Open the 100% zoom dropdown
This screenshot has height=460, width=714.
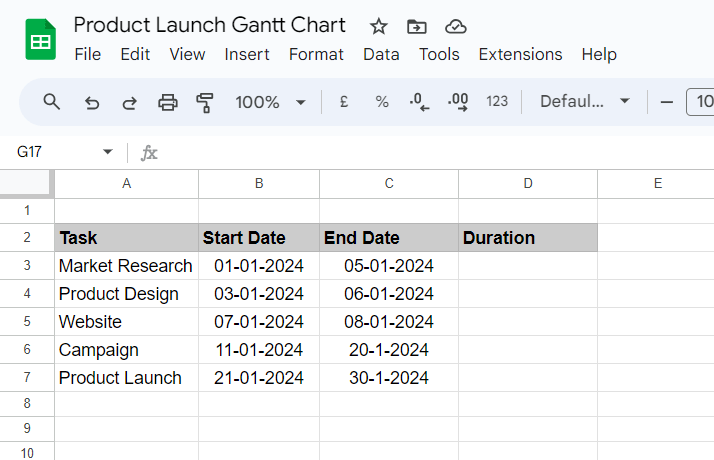pos(270,102)
